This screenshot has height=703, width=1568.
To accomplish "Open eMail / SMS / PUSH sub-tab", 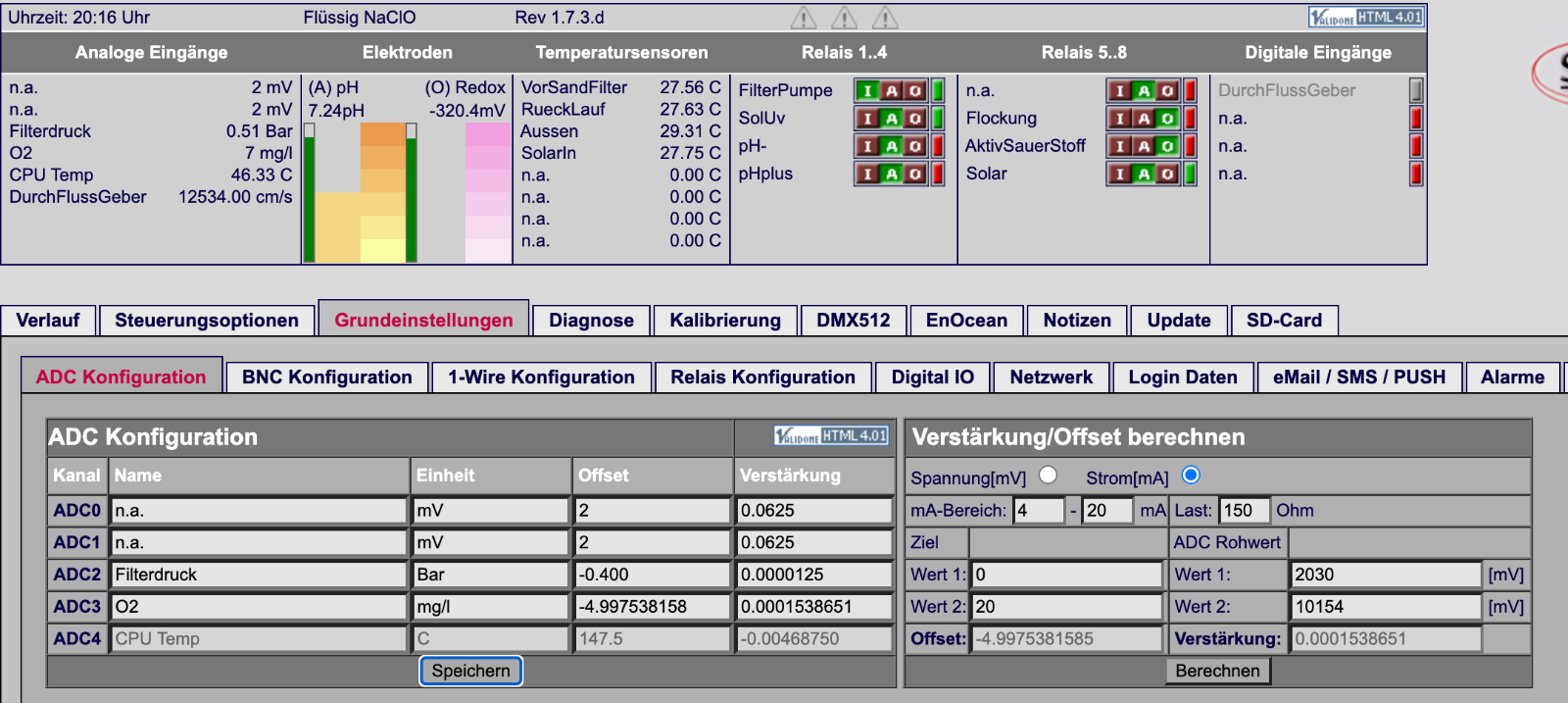I will tap(1359, 377).
